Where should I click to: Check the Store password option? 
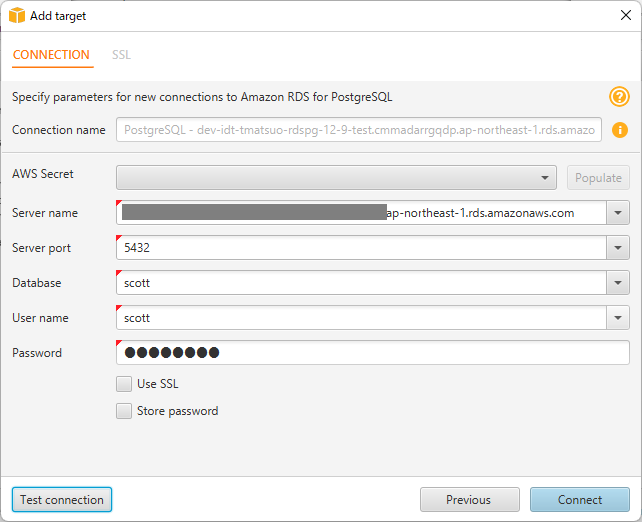tap(124, 411)
